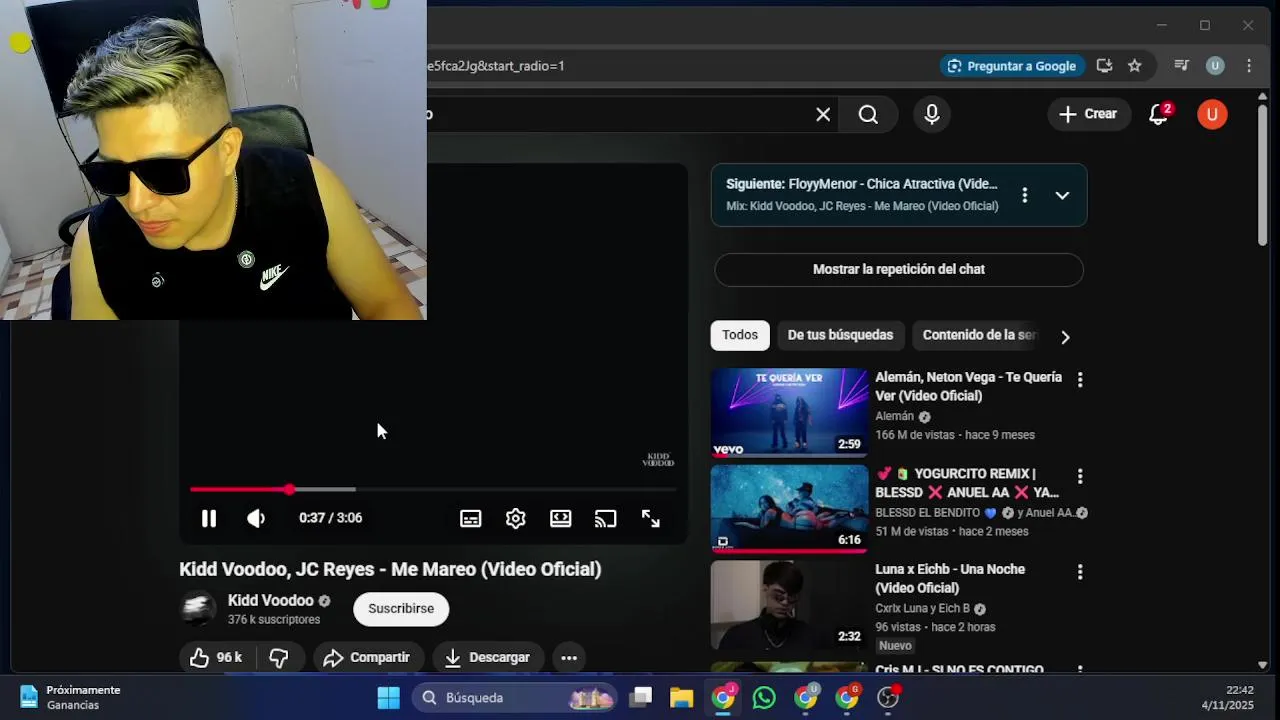Toggle subtitles on the player

(471, 518)
